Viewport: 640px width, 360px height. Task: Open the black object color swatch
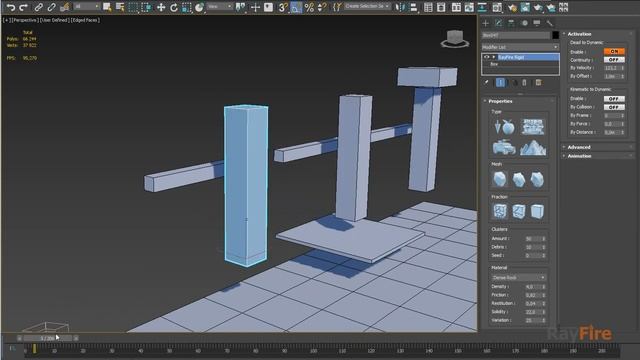coord(556,35)
